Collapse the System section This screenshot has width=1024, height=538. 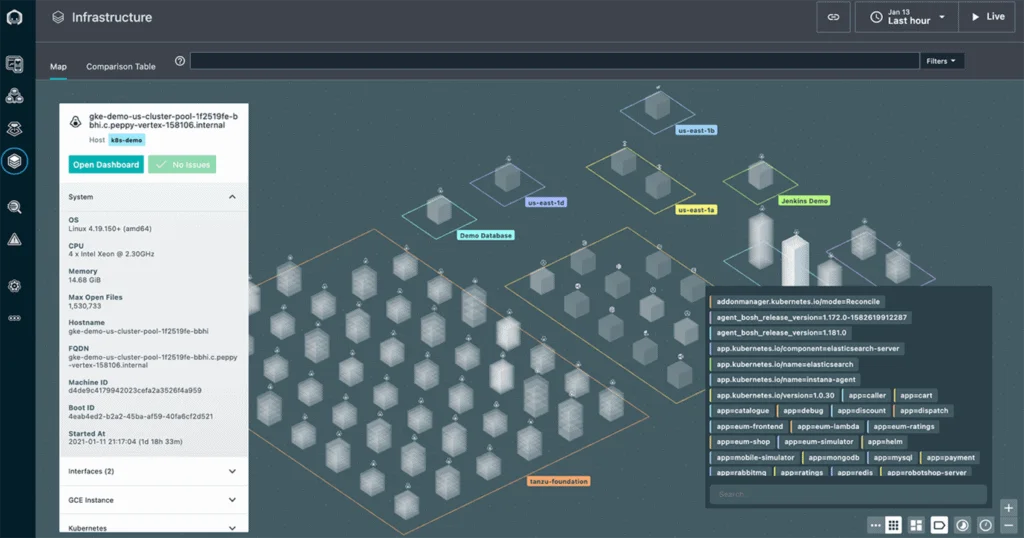(153, 197)
